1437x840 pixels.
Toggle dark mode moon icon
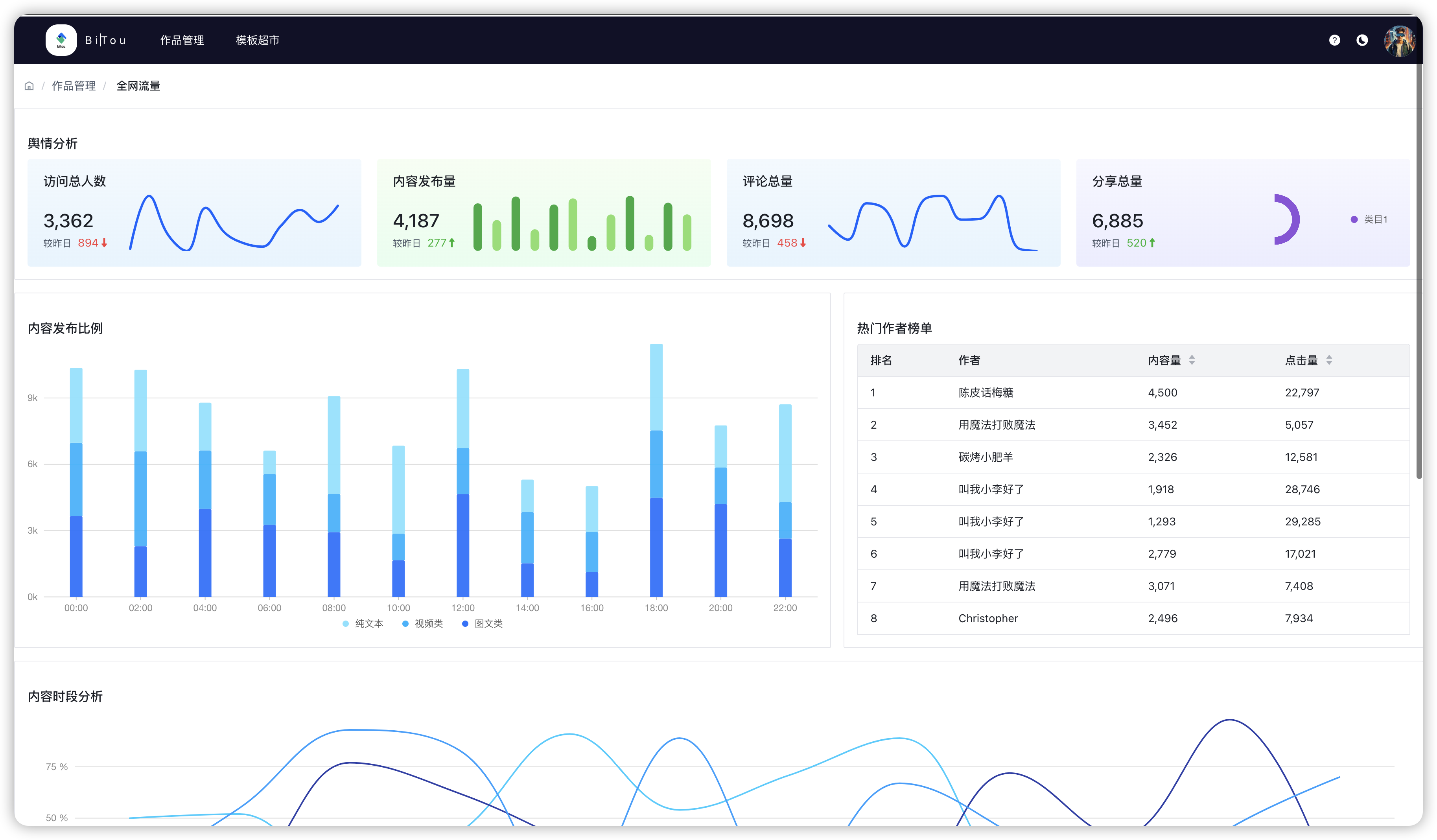point(1362,40)
